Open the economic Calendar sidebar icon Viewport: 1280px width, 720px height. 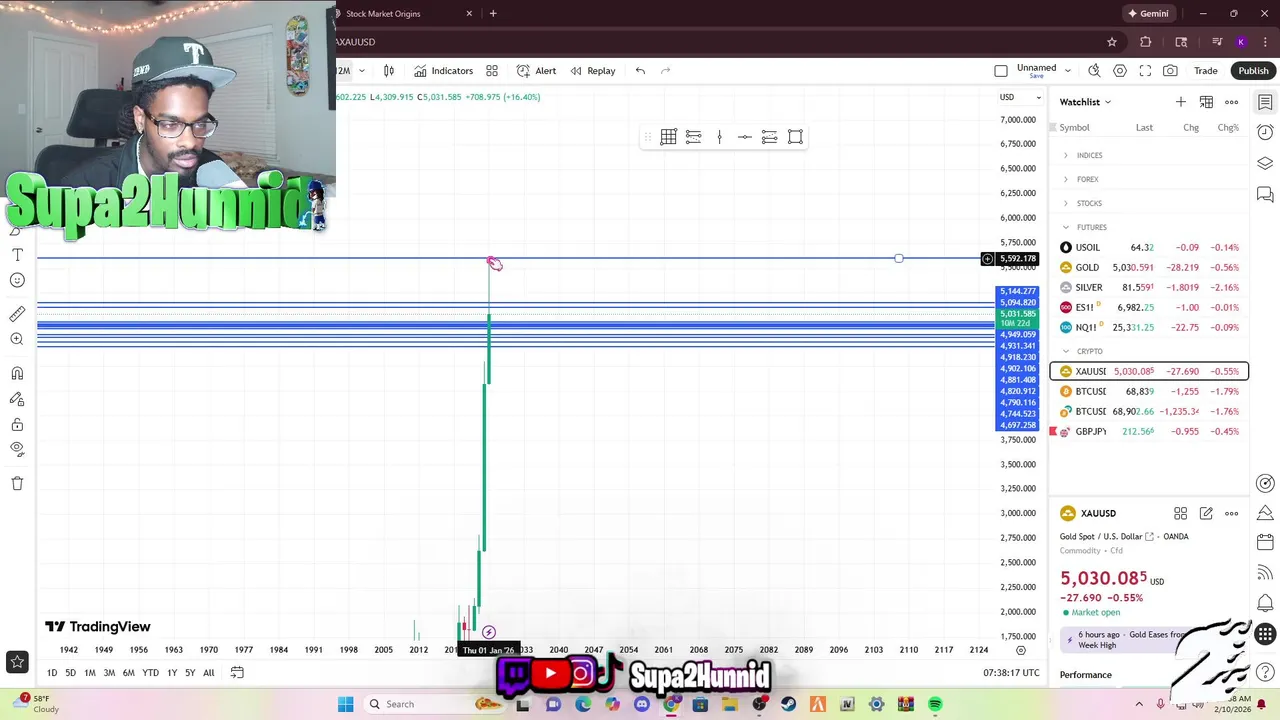[1265, 542]
